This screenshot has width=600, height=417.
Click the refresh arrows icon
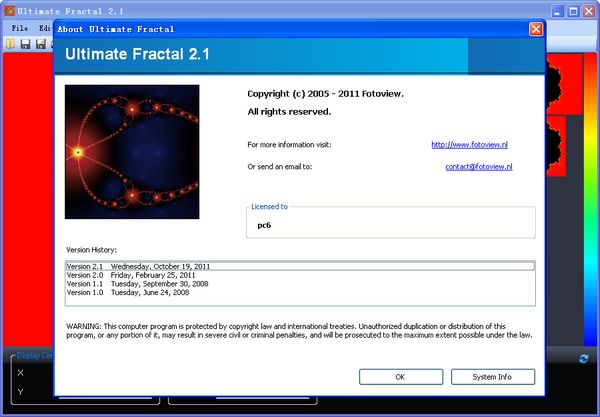coord(584,359)
